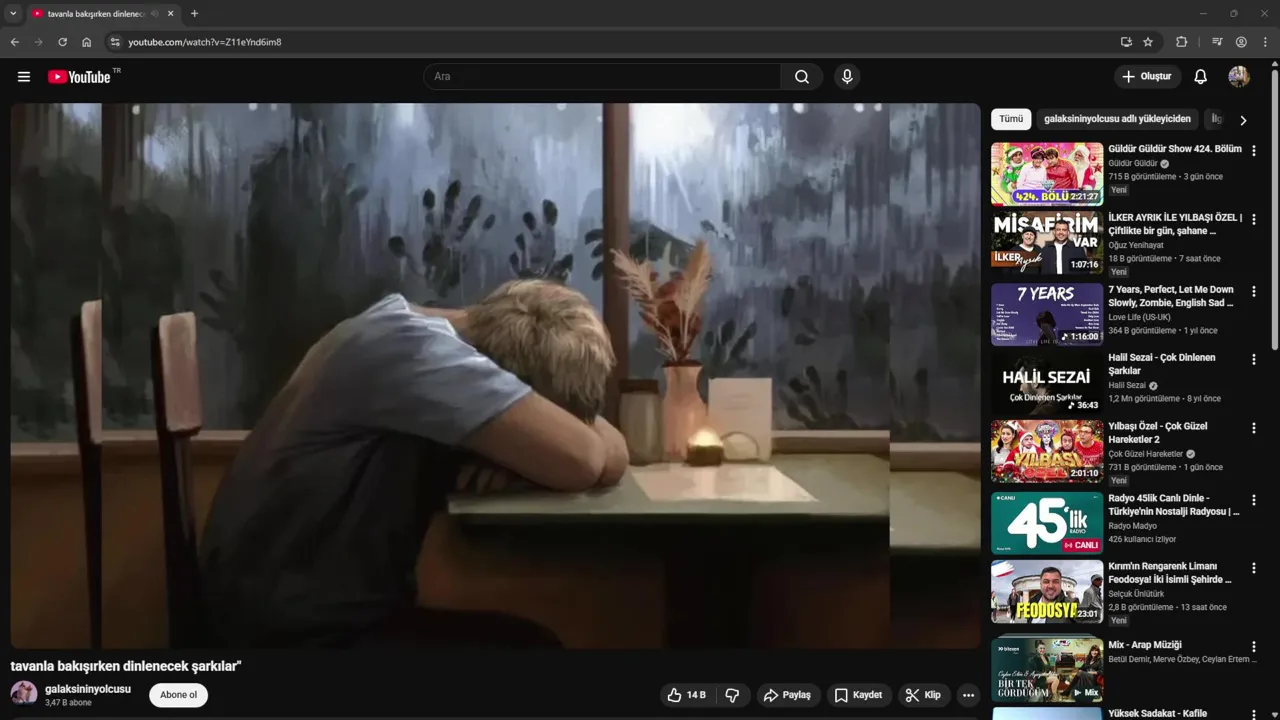
Task: Open the account avatar menu
Action: (x=1239, y=77)
